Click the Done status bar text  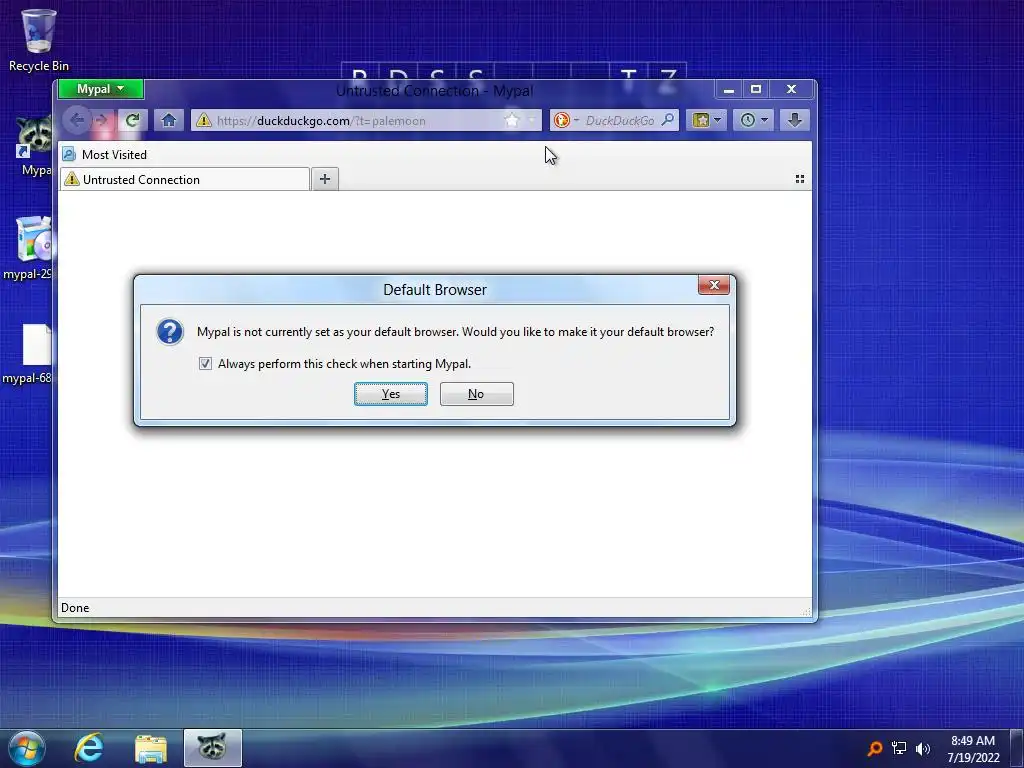[75, 608]
